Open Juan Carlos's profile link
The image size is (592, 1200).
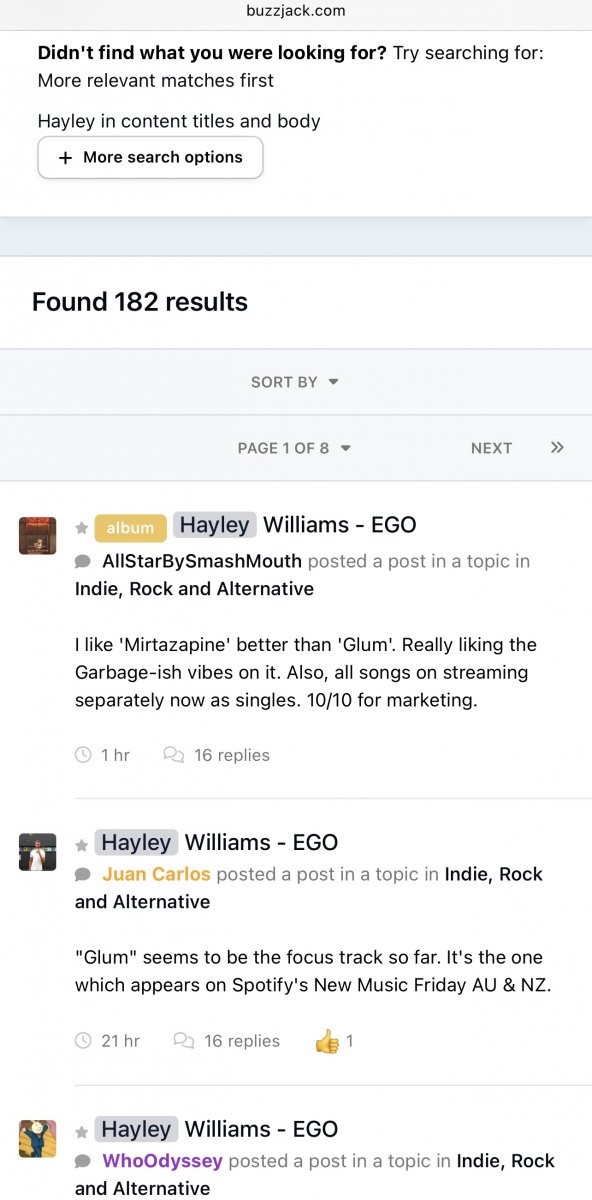[156, 874]
